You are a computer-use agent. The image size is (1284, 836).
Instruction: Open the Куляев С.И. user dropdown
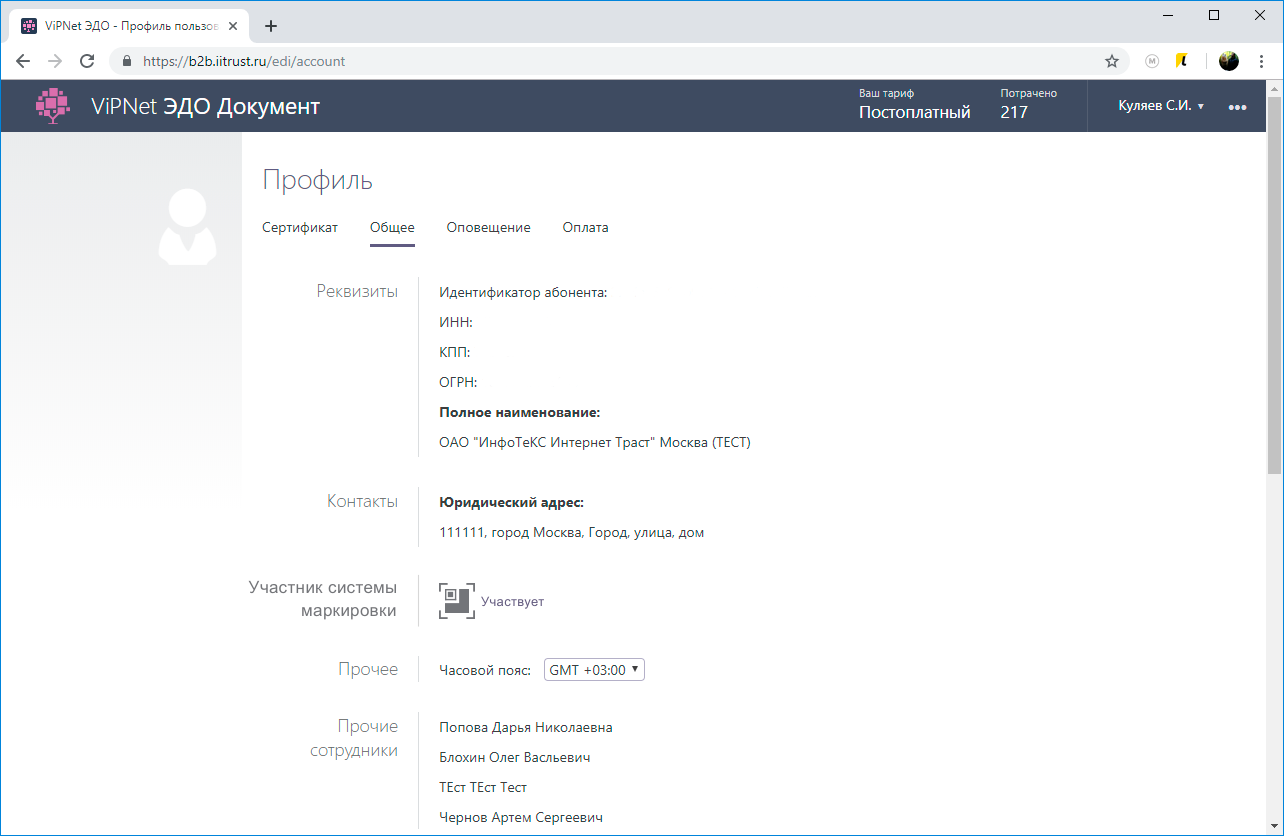pos(1160,106)
